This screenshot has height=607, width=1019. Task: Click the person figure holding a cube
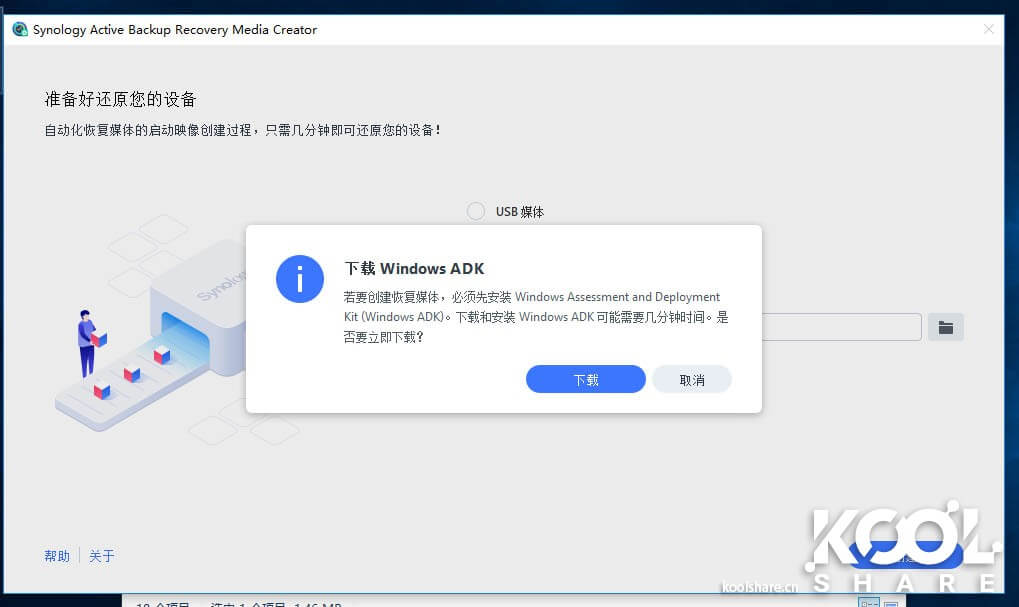[x=87, y=340]
